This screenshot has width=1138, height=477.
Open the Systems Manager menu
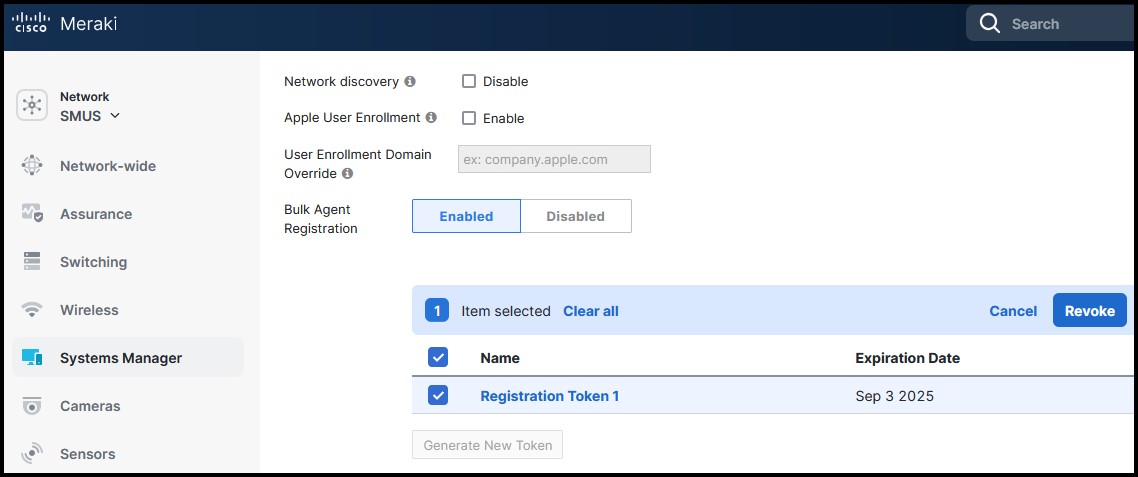128,357
